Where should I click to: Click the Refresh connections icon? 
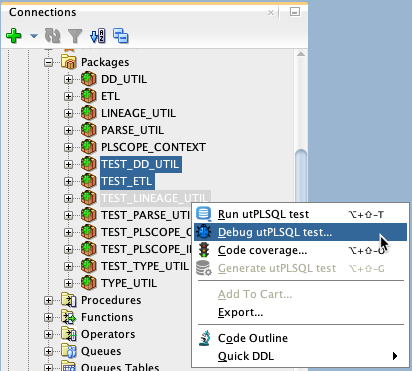(x=52, y=35)
